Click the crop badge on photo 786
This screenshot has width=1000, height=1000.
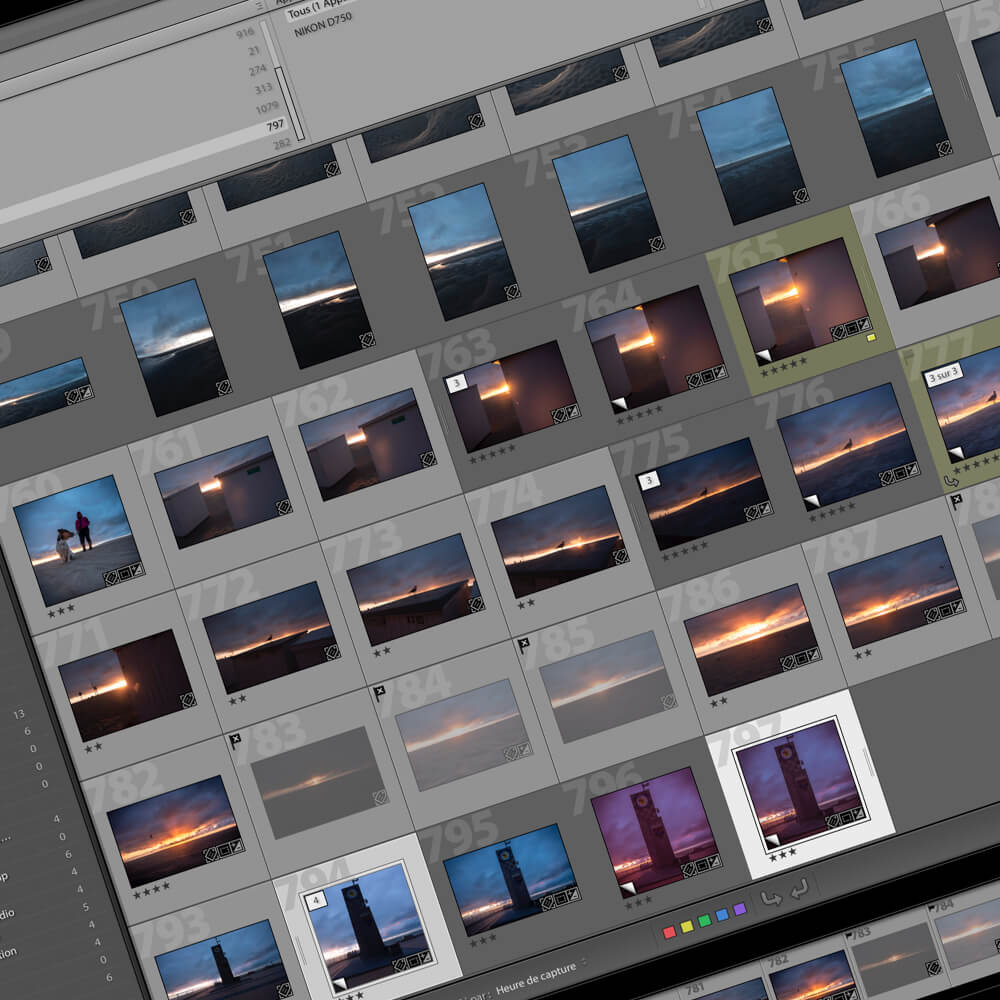800,658
